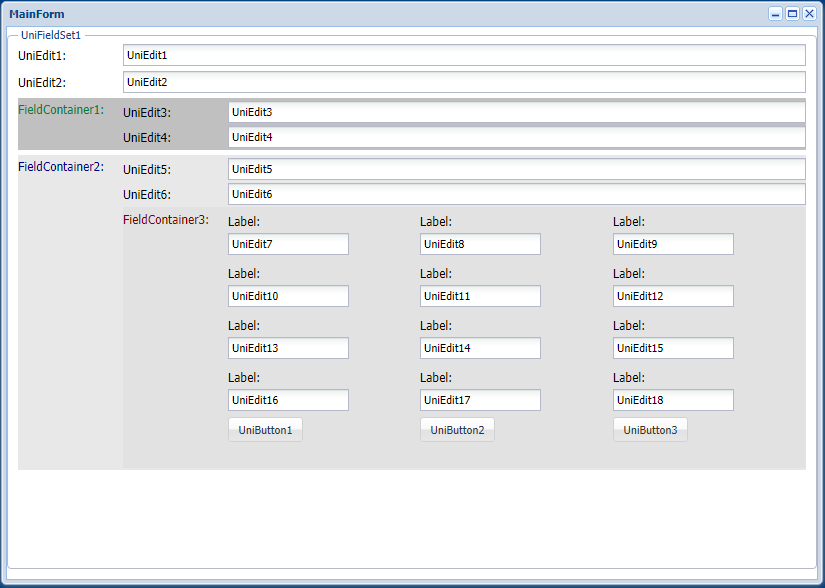Screen dimensions: 825x588
Task: Select the UniEdit8 text field
Action: click(x=480, y=244)
